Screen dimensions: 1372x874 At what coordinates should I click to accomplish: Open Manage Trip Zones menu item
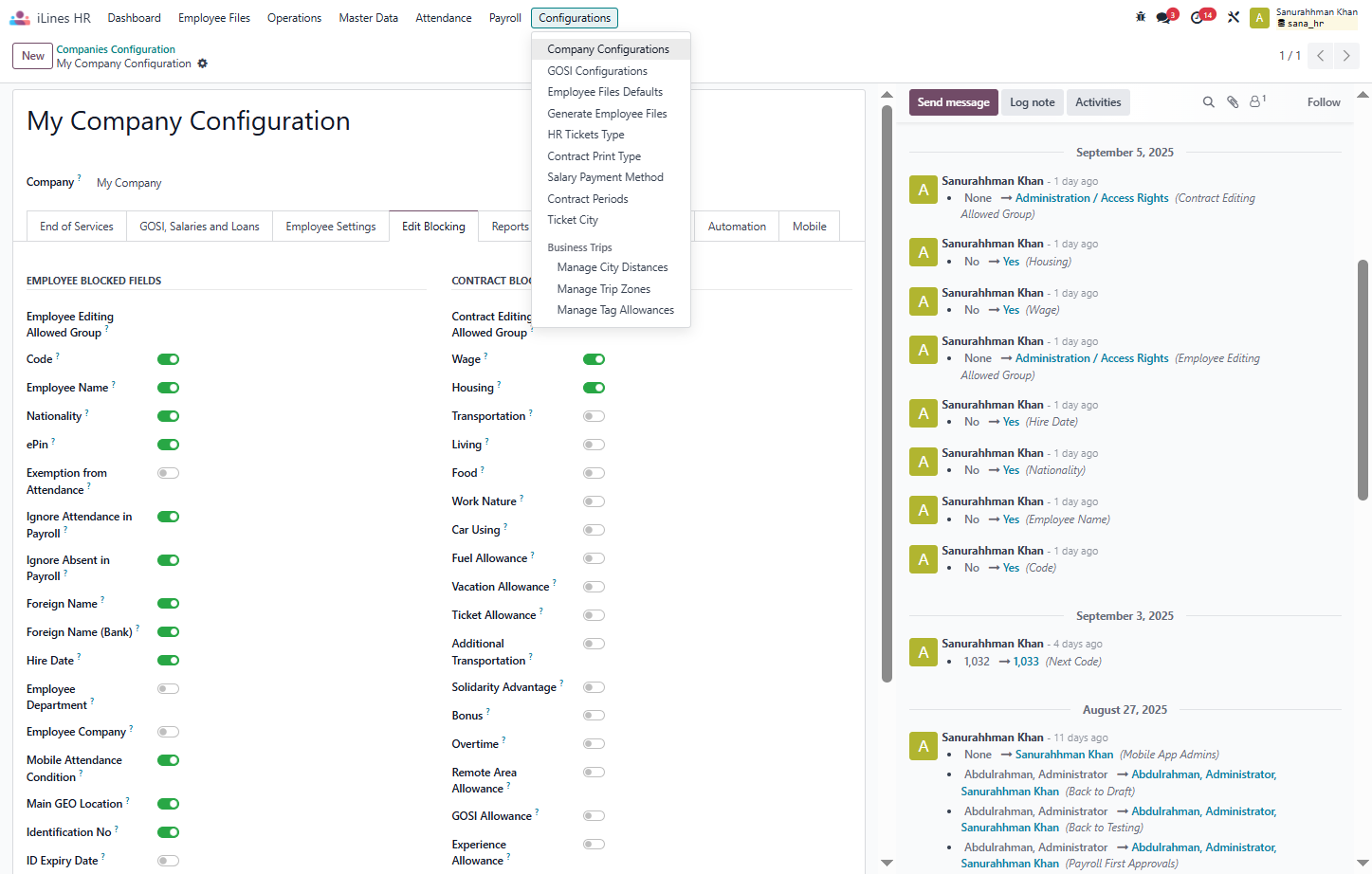click(611, 289)
